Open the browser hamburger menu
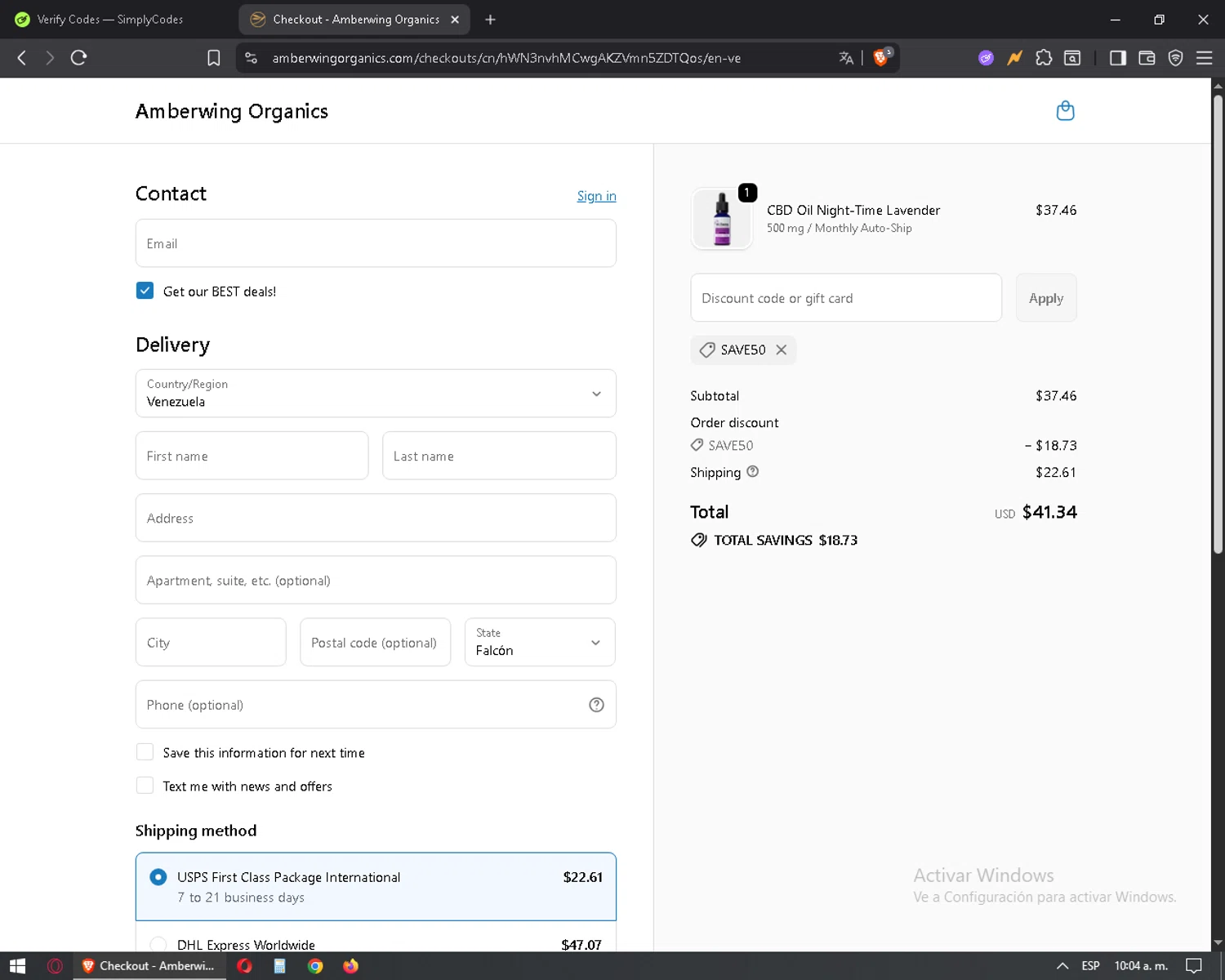Screen dimensions: 1225x980 1204,58
